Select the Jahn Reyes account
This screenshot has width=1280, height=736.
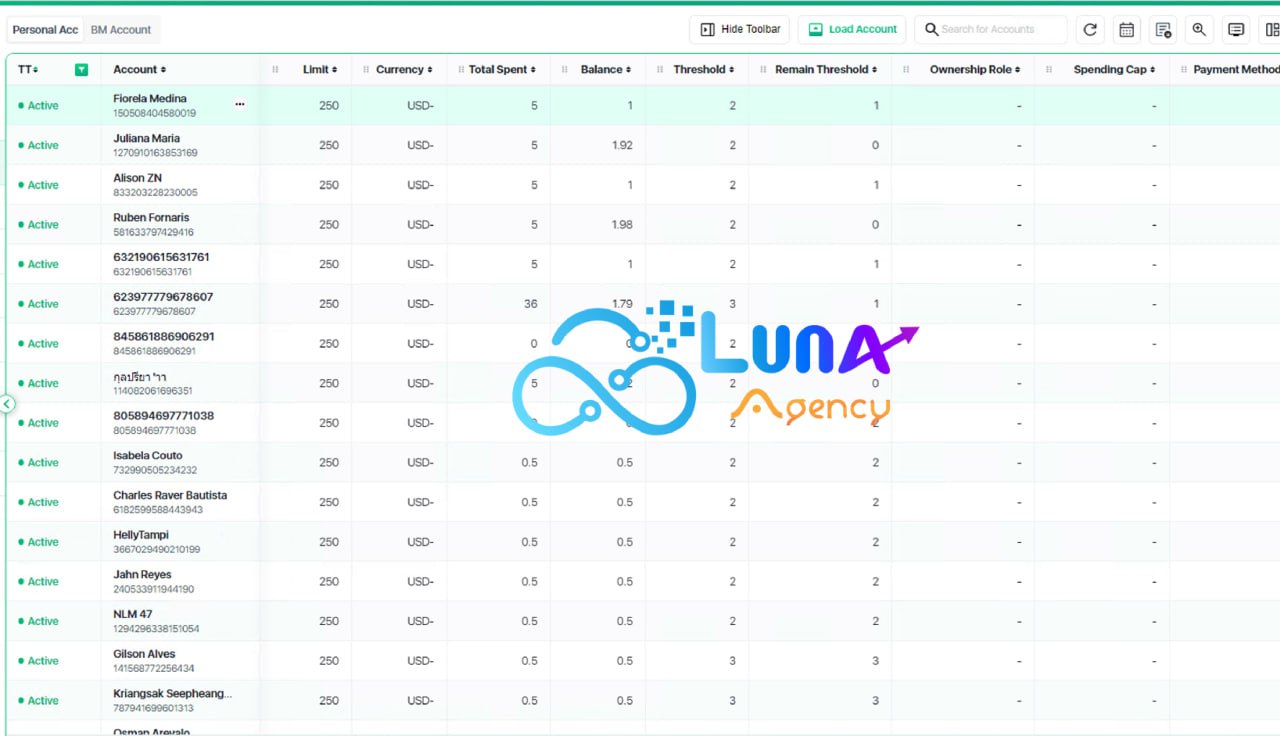tap(142, 575)
